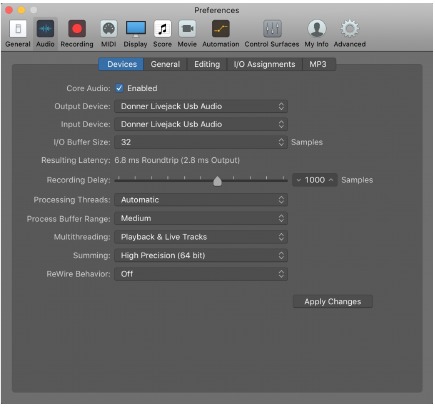
Task: Open the Input Device dropdown
Action: pyautogui.click(x=201, y=124)
